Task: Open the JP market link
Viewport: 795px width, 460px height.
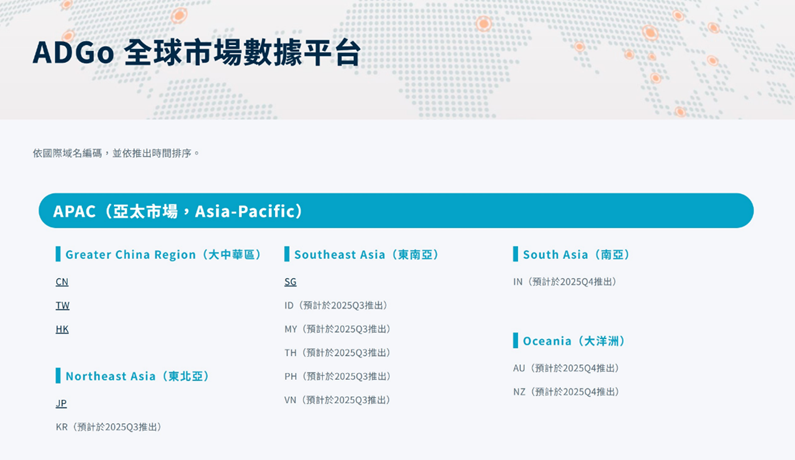Action: (x=61, y=403)
